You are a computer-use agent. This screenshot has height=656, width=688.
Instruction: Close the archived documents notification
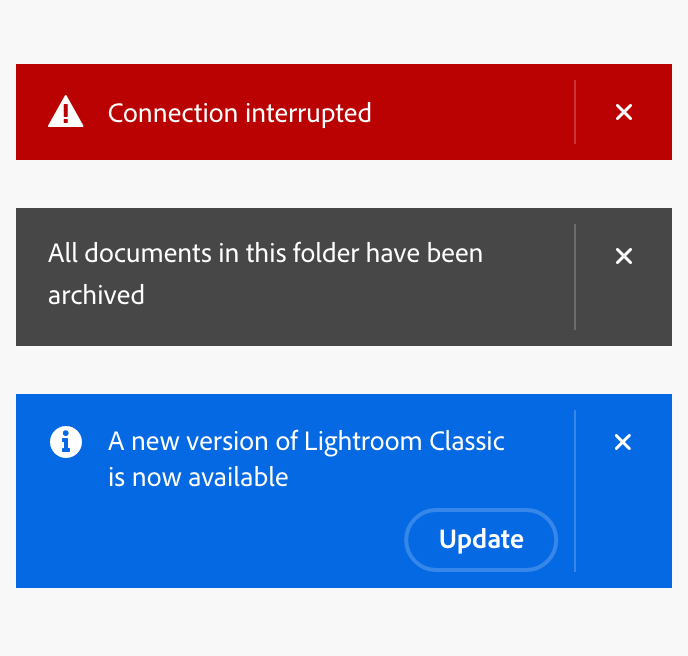coord(624,256)
